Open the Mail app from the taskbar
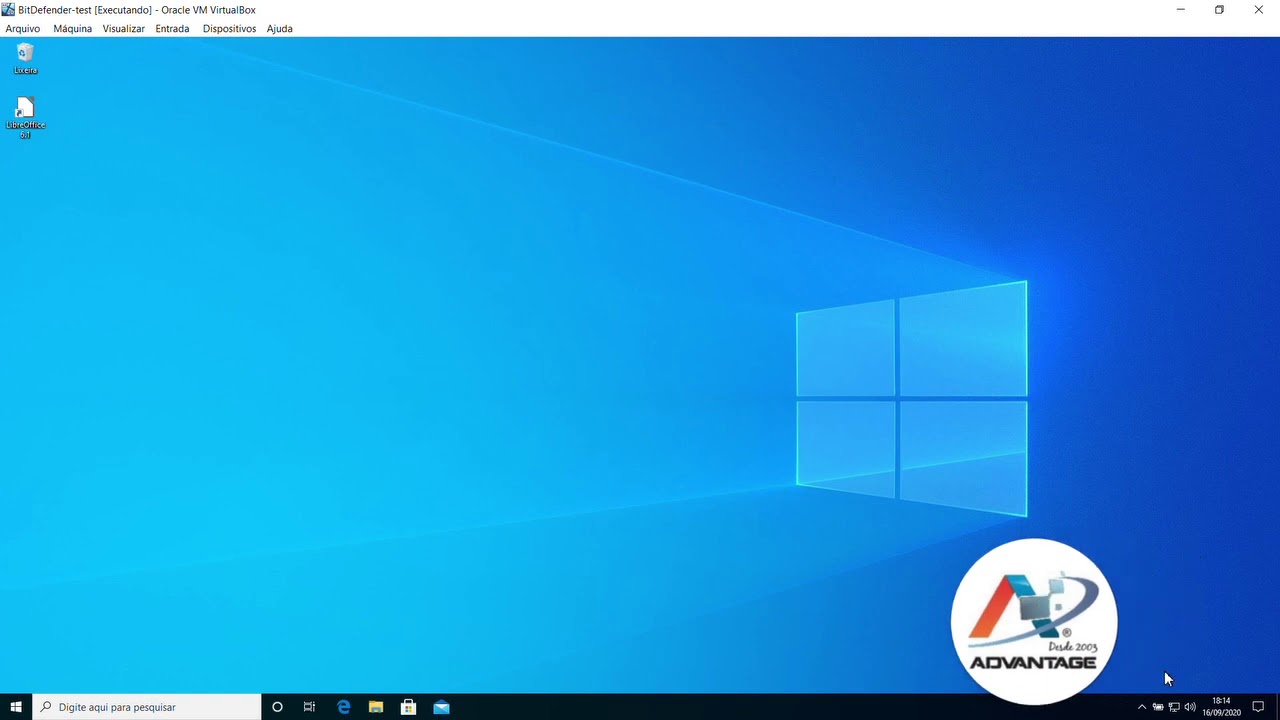 tap(441, 707)
